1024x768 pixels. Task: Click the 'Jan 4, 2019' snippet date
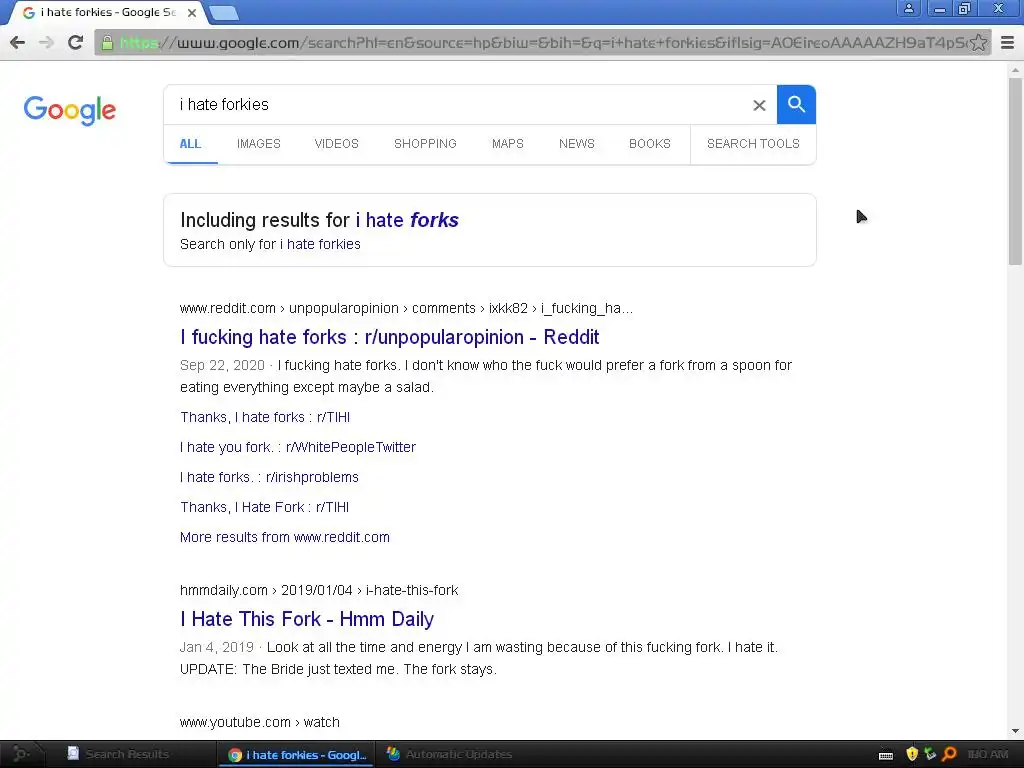click(216, 647)
